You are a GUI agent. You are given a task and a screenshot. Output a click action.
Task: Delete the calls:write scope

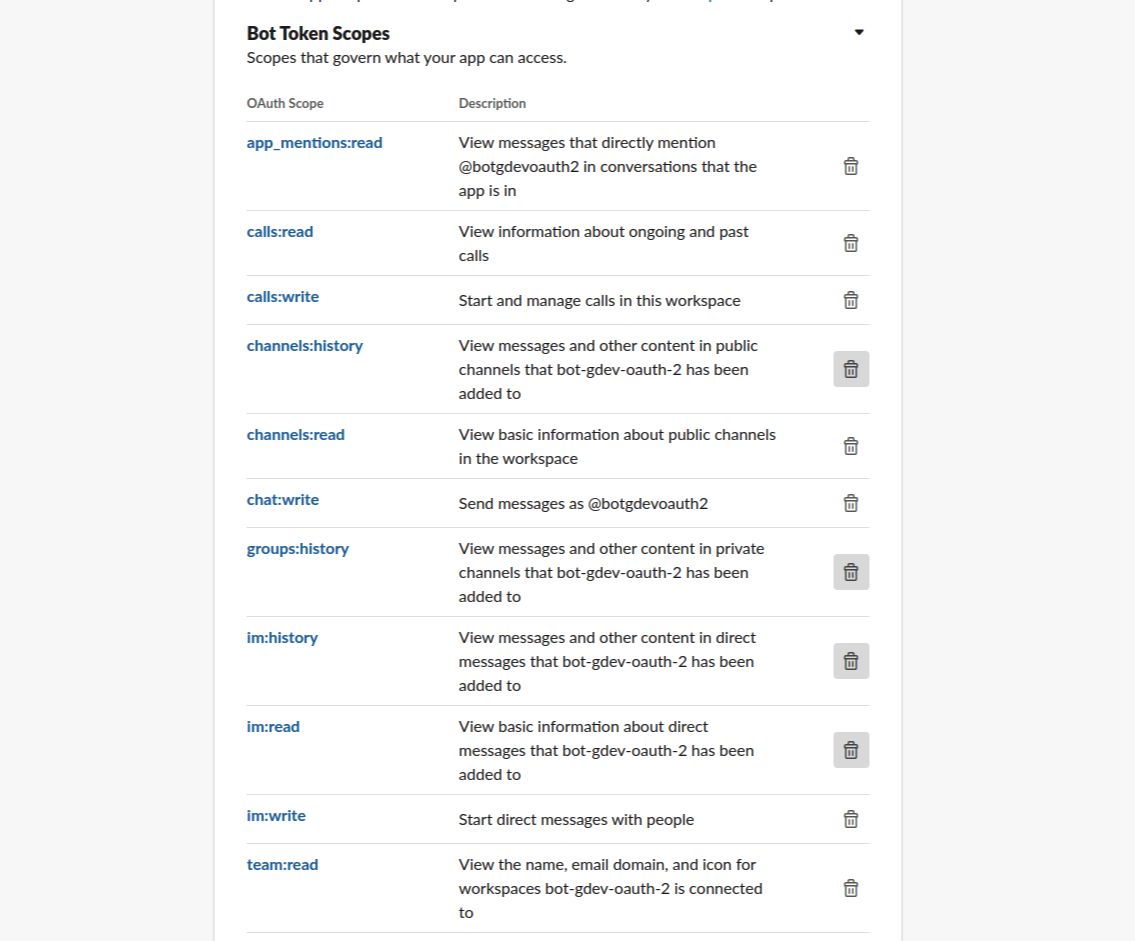point(851,300)
